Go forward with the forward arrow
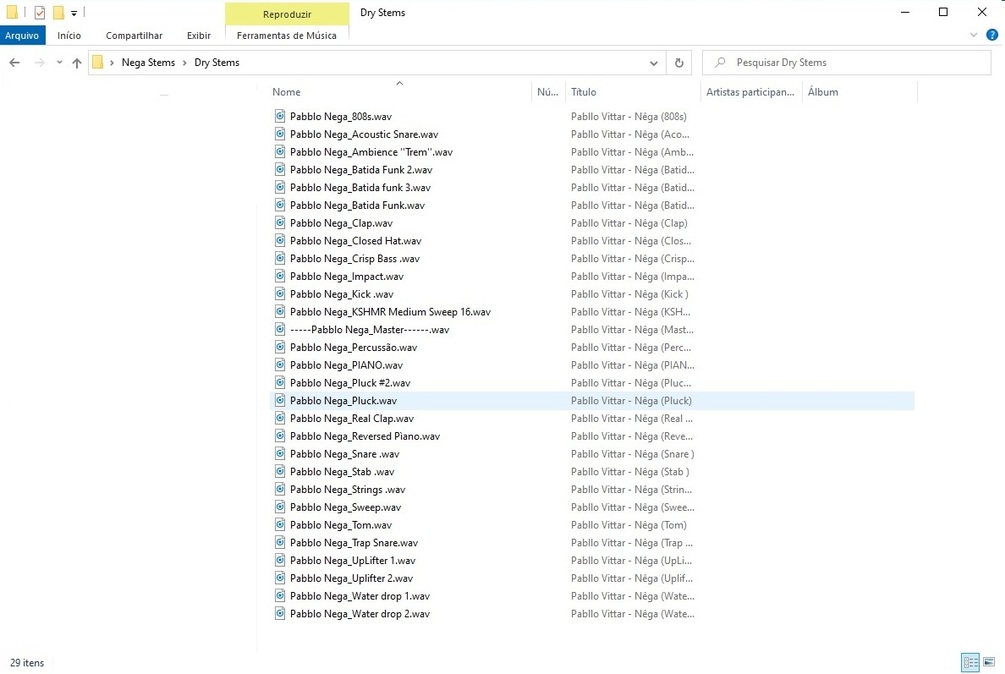The image size is (1005, 674). point(39,63)
